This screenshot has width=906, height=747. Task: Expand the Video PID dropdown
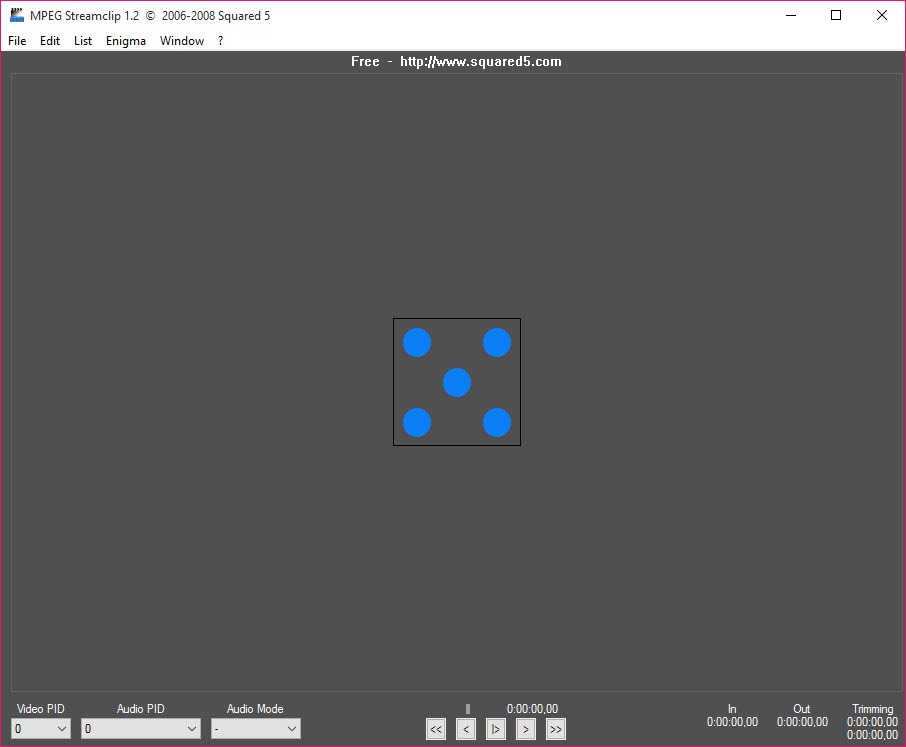[x=41, y=729]
